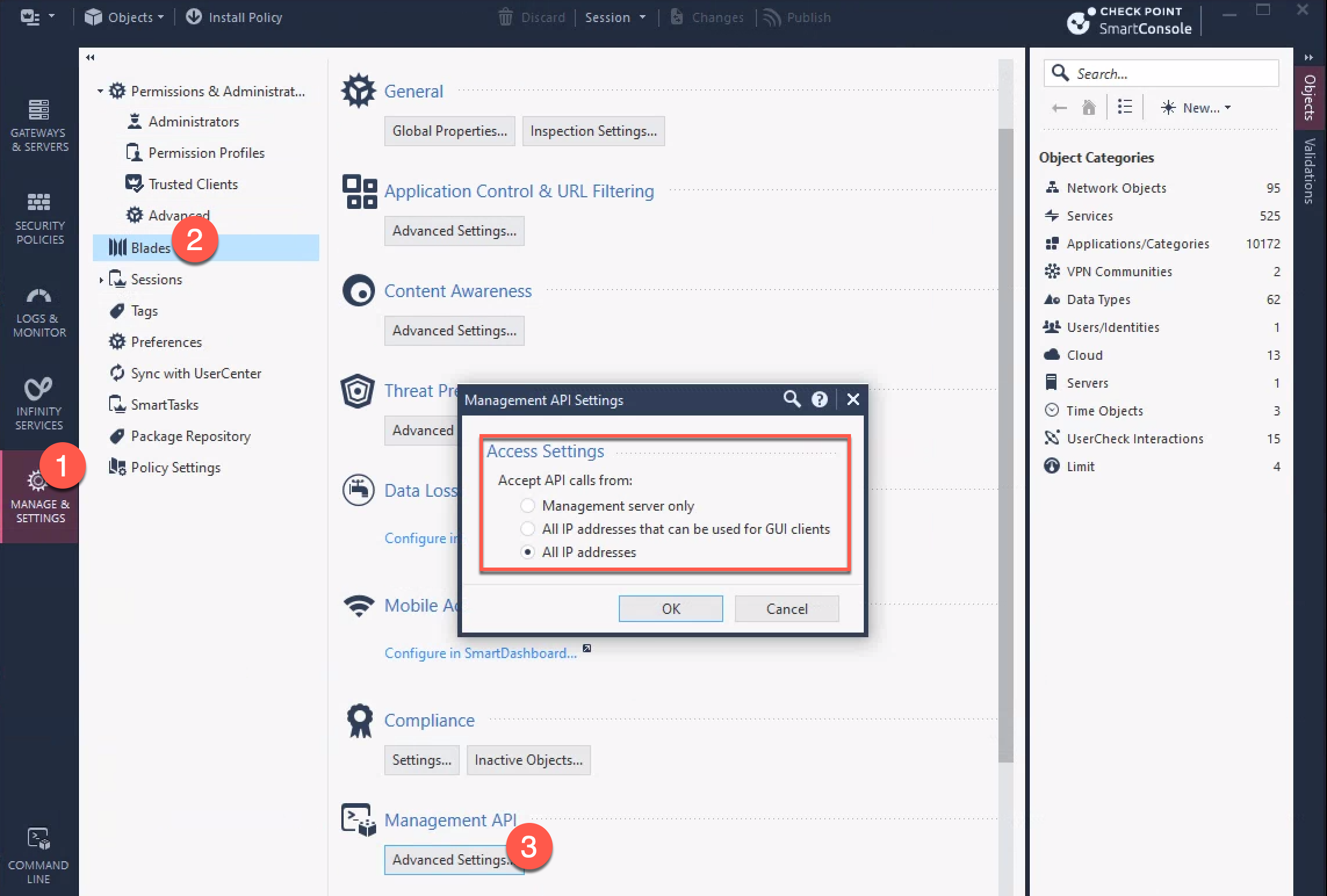Select the Blades tree item
The width and height of the screenshot is (1327, 896).
coord(206,248)
